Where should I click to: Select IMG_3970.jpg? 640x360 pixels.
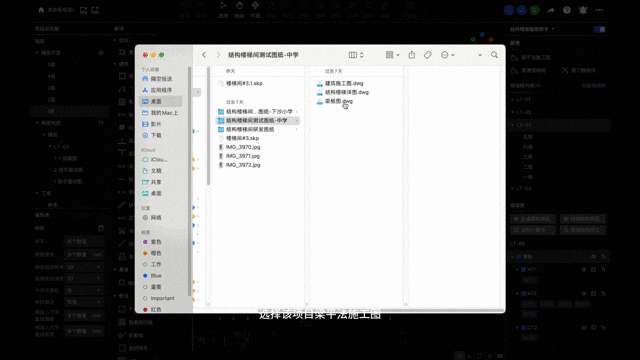click(243, 147)
